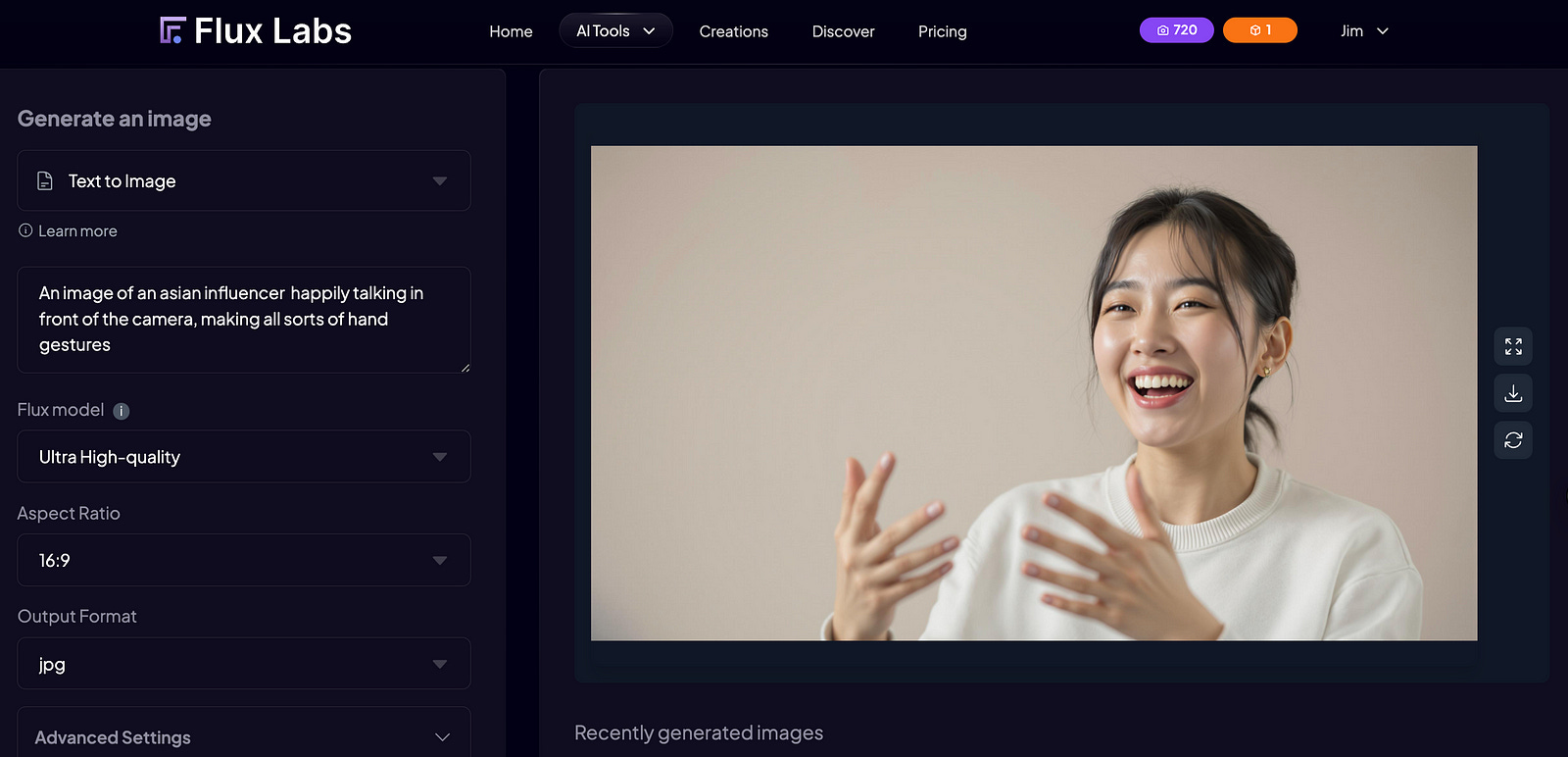Click the info icon beside Learn more
The width and height of the screenshot is (1568, 757).
coord(25,230)
